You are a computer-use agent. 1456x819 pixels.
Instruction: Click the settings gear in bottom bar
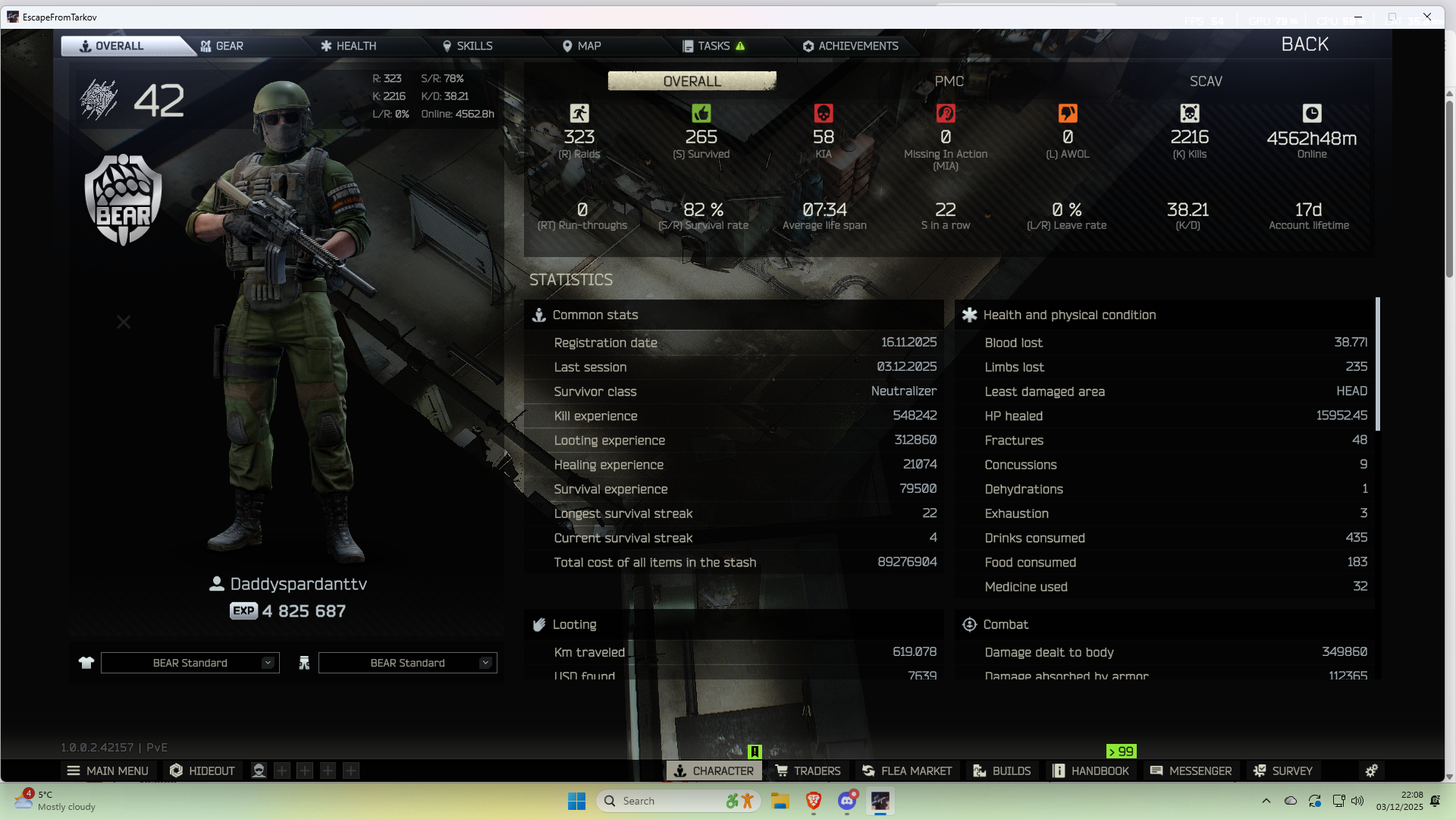click(1371, 770)
